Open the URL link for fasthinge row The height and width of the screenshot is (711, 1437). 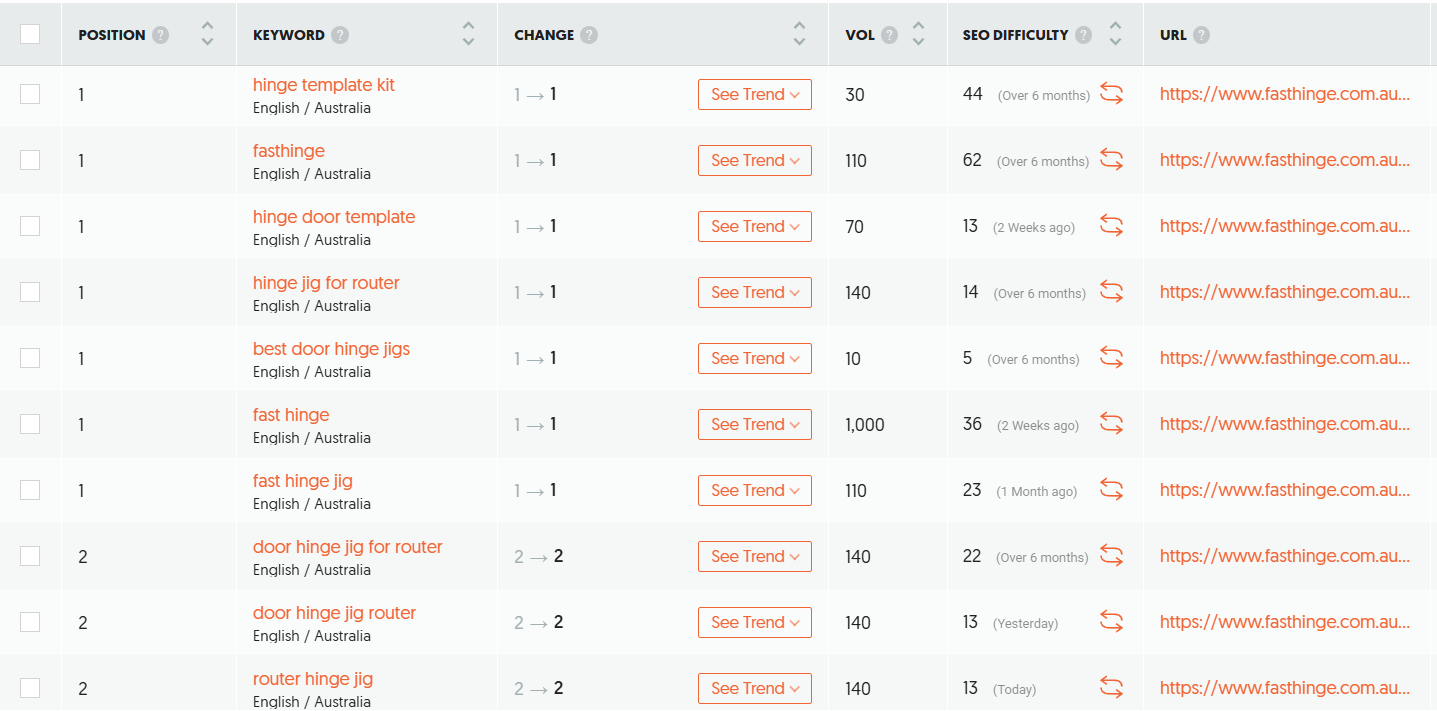1284,160
